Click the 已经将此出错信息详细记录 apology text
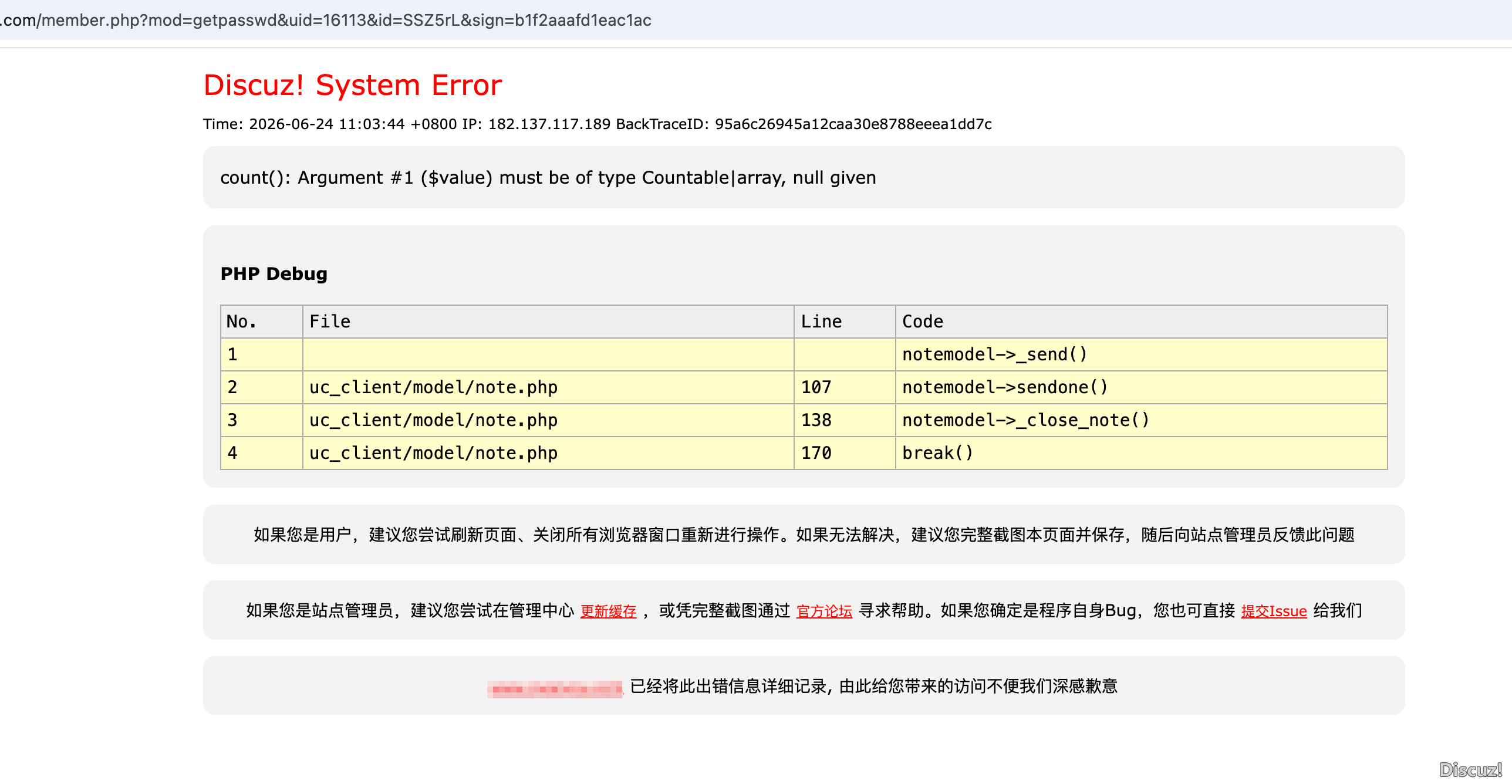Screen dimensions: 1512x784 point(873,686)
